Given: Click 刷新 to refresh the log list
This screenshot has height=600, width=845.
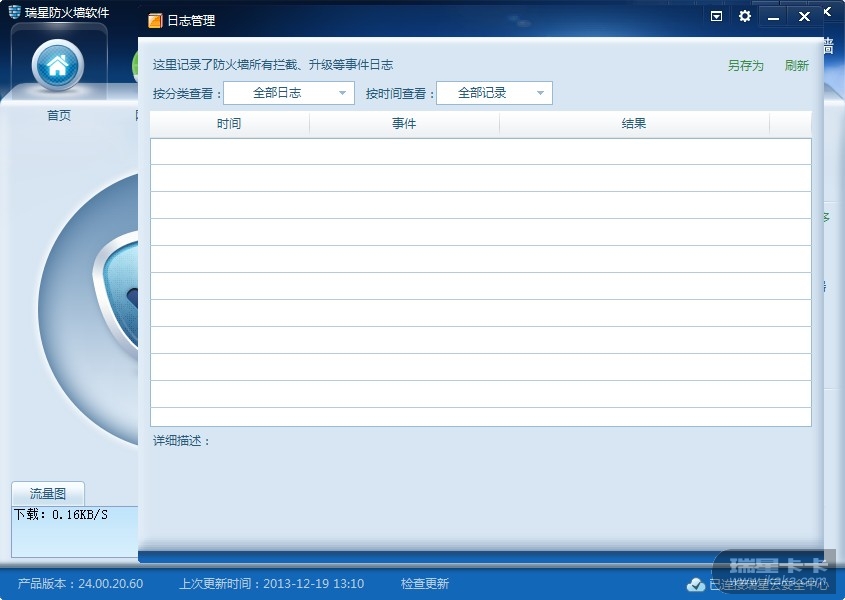Looking at the screenshot, I should [x=796, y=66].
